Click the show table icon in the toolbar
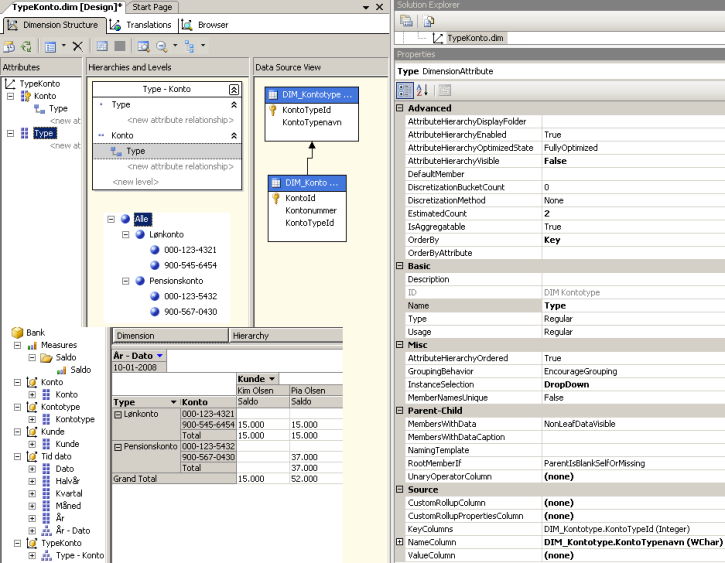Image resolution: width=725 pixels, height=563 pixels. tap(102, 46)
